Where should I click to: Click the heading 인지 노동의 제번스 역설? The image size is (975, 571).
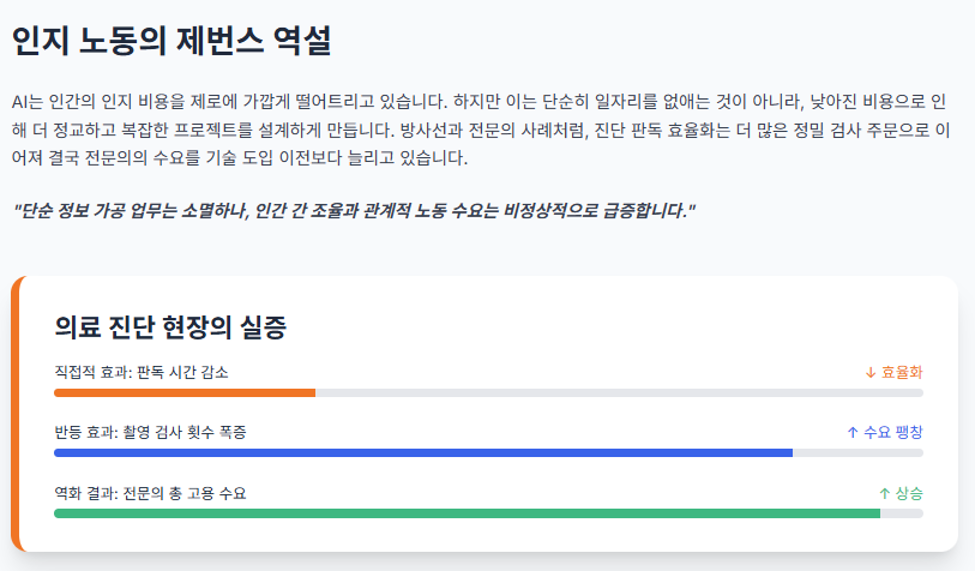[171, 41]
